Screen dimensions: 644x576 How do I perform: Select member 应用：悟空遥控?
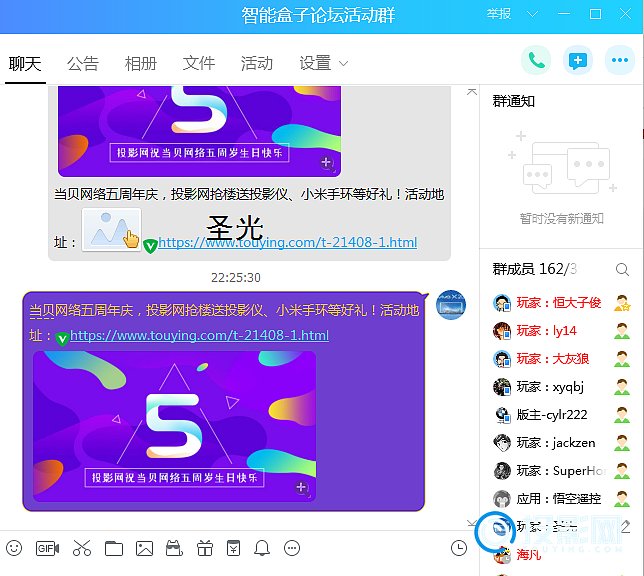point(561,498)
